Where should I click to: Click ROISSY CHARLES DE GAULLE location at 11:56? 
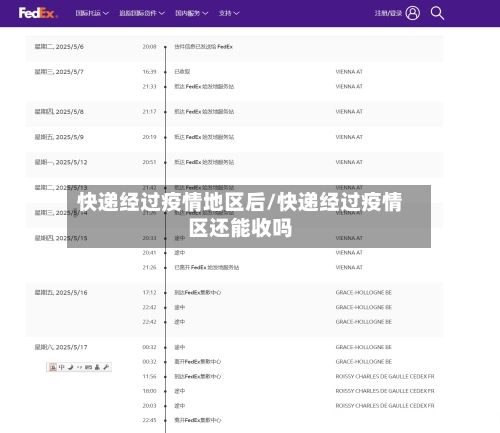click(x=385, y=376)
